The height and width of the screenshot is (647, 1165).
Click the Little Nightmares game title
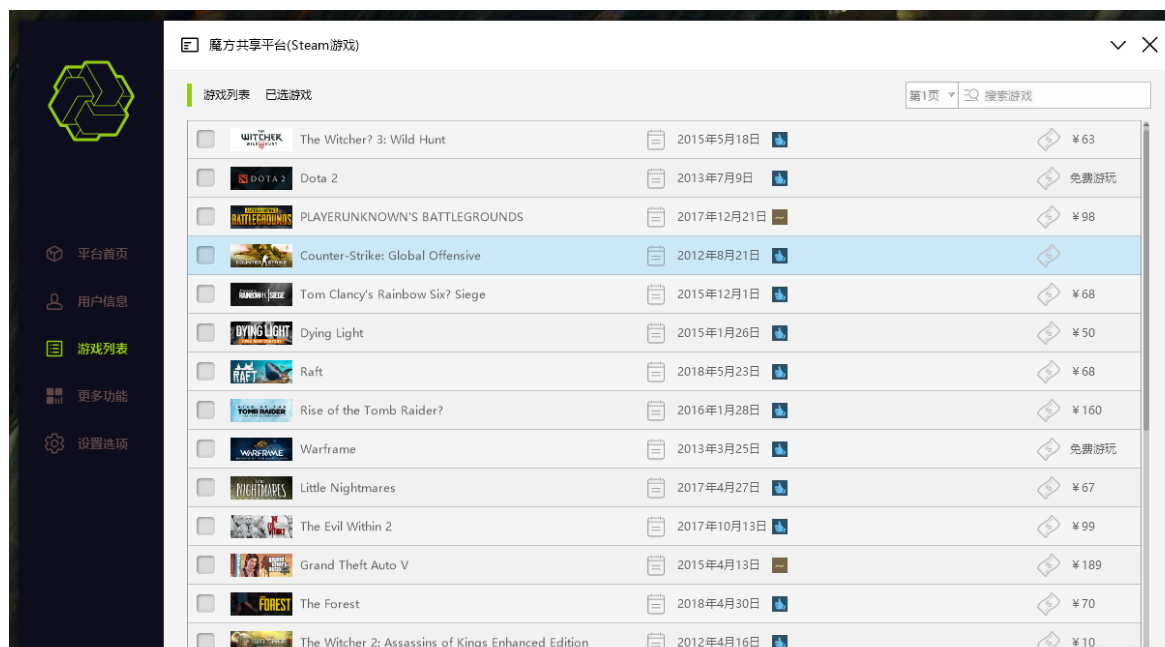click(x=348, y=488)
